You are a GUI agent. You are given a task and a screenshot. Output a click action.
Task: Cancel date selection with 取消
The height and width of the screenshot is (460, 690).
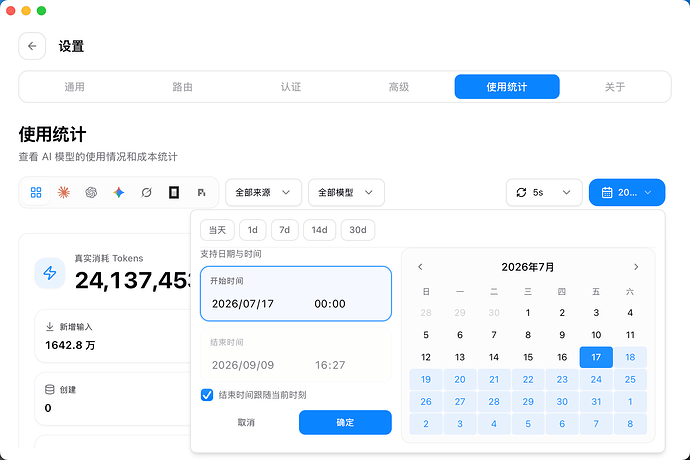click(x=246, y=423)
